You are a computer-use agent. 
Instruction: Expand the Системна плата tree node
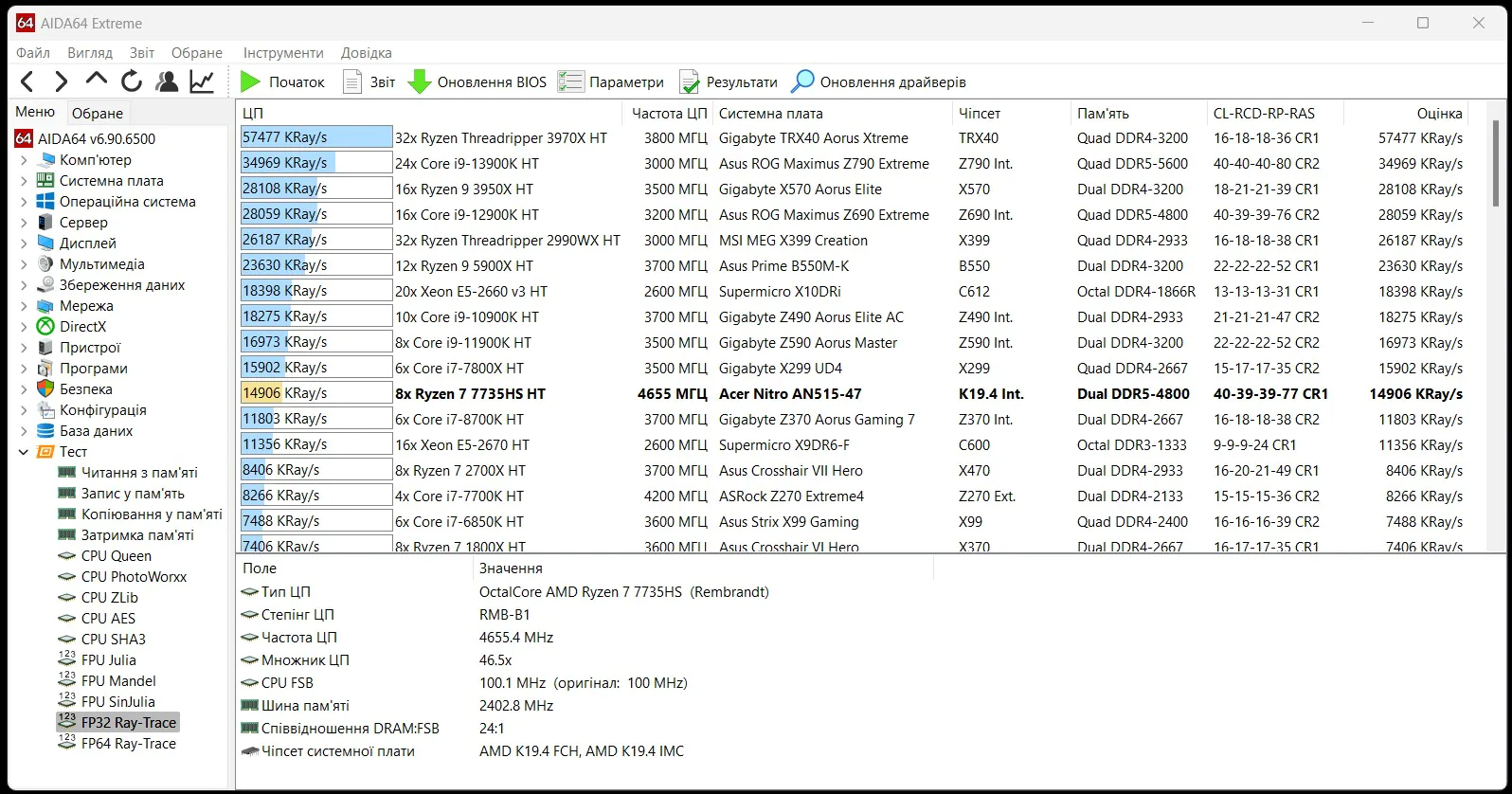(x=24, y=181)
